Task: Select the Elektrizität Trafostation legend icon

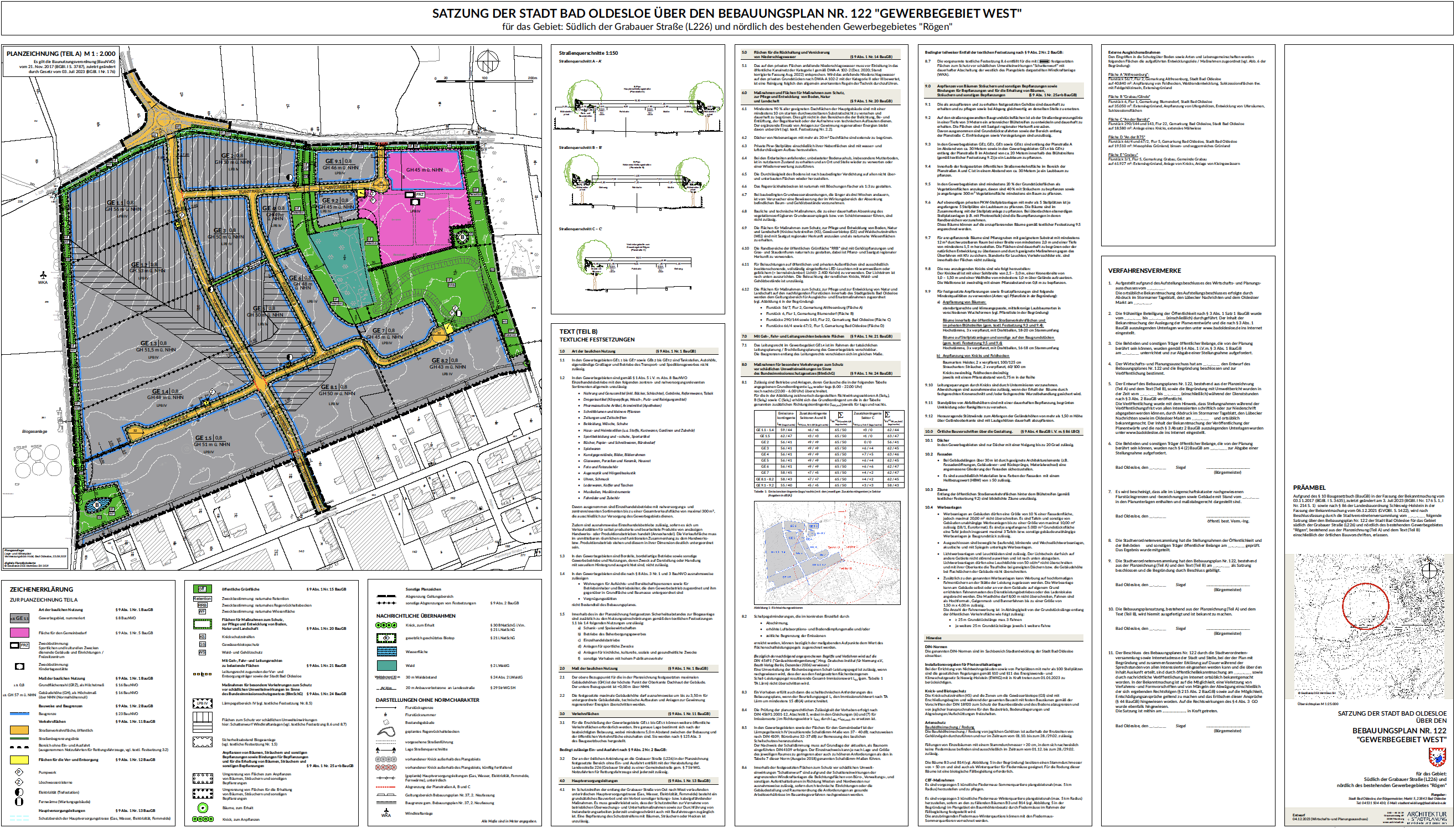Action: click(19, 791)
